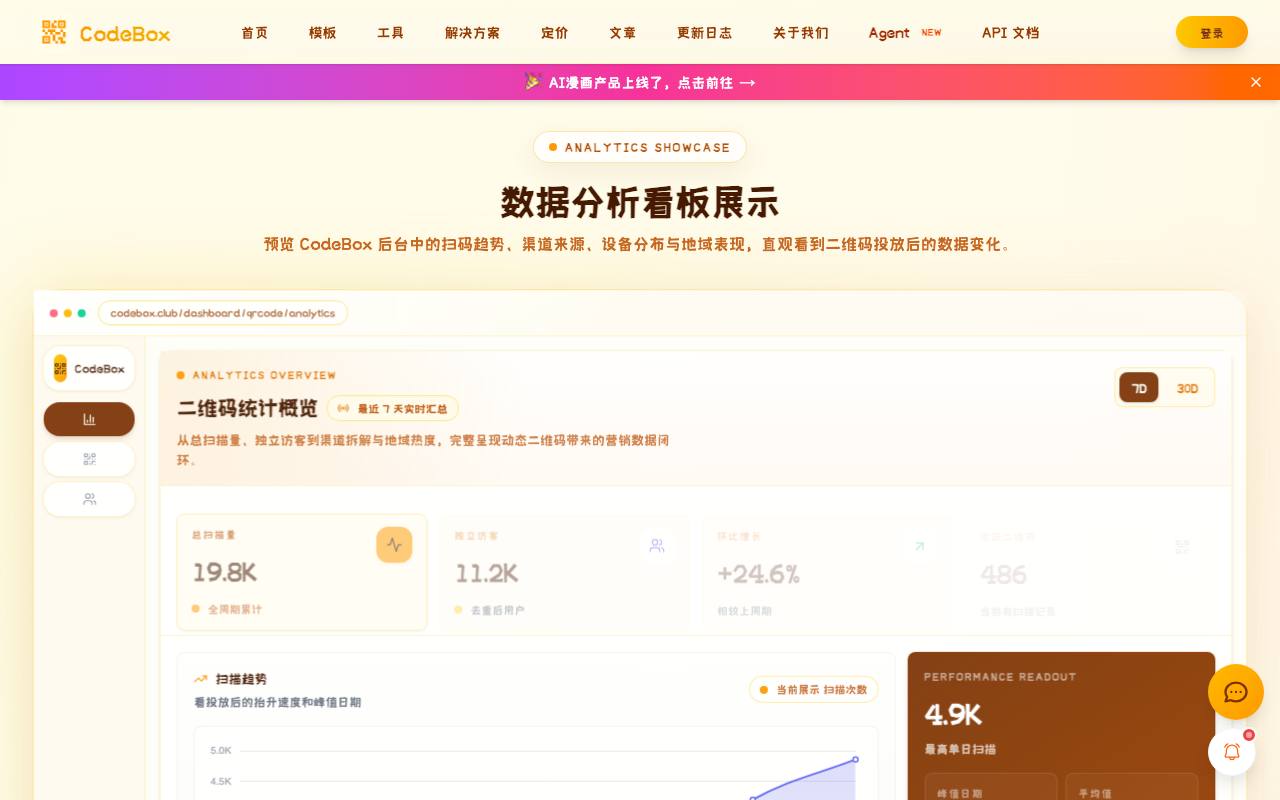Click the QR icon on the 486 card

coord(1183,546)
